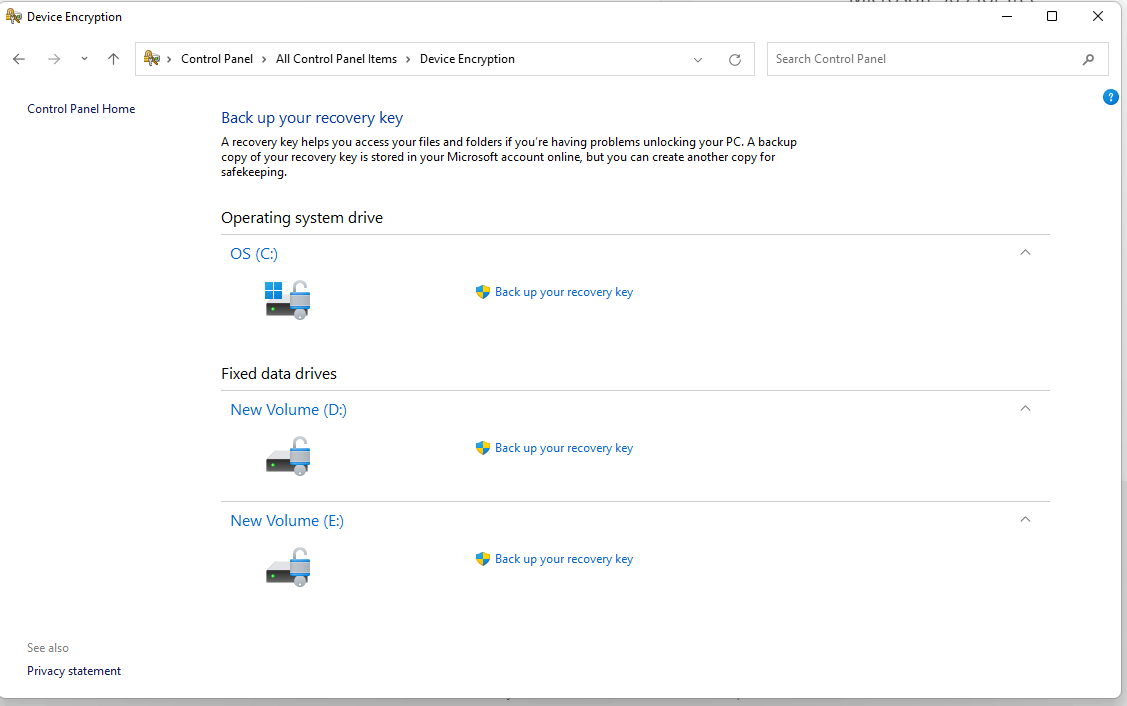Open recent pages with the history chevron

click(84, 59)
